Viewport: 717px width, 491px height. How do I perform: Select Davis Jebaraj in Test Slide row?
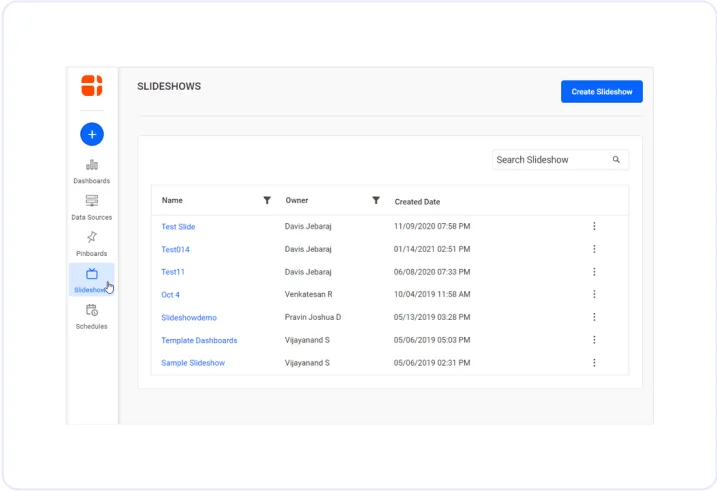coord(308,226)
